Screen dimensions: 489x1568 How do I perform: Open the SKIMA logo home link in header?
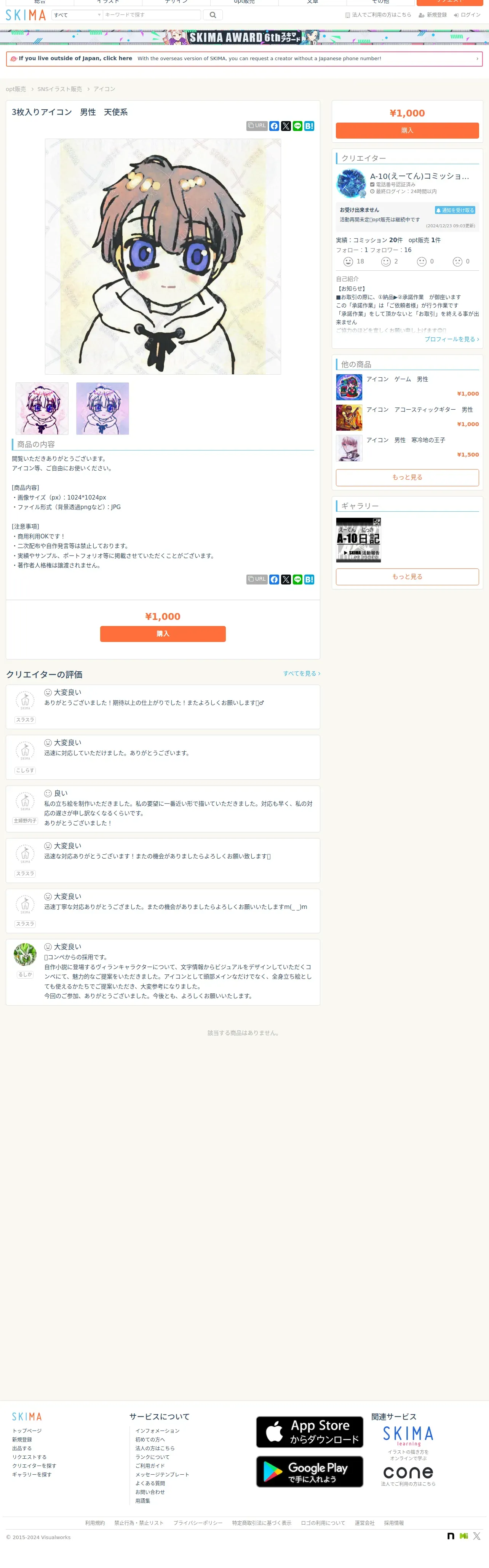26,14
